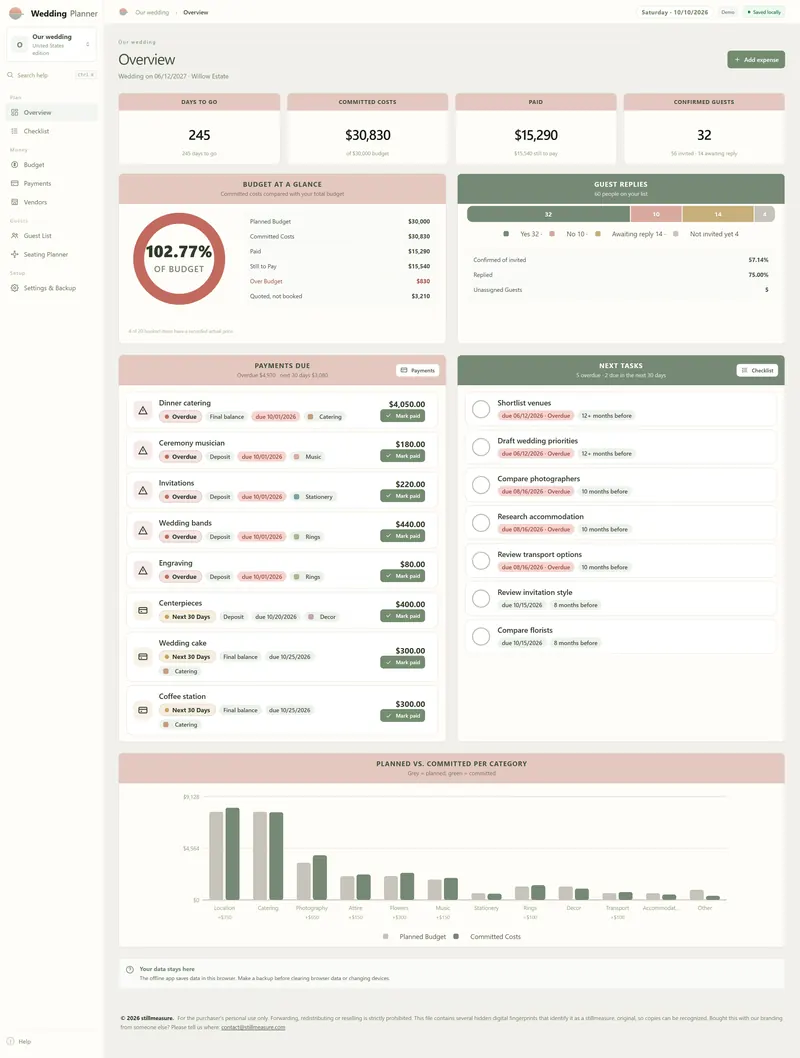
Task: Click the contact@stillmeasure.com email link
Action: tap(253, 1028)
